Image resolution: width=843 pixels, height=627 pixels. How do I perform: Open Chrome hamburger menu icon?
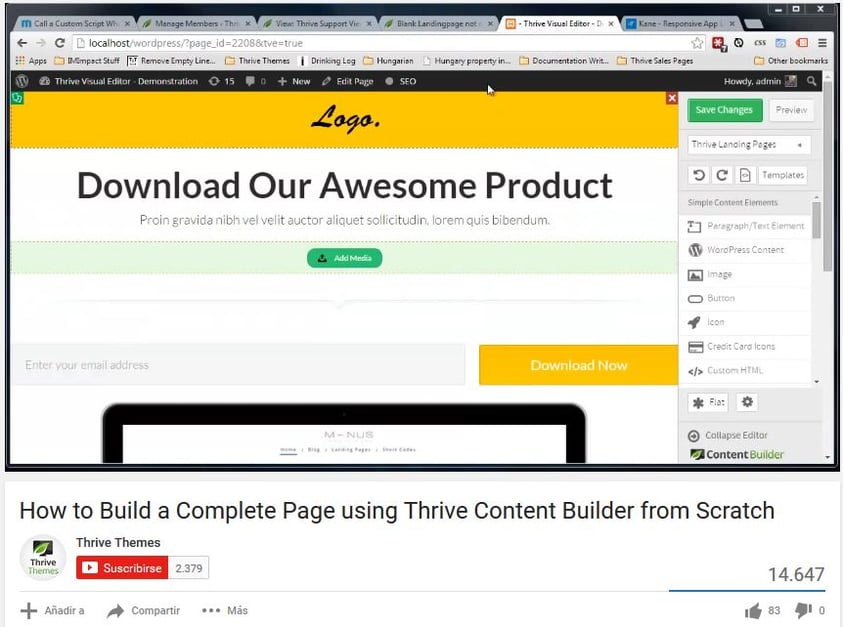pos(822,42)
